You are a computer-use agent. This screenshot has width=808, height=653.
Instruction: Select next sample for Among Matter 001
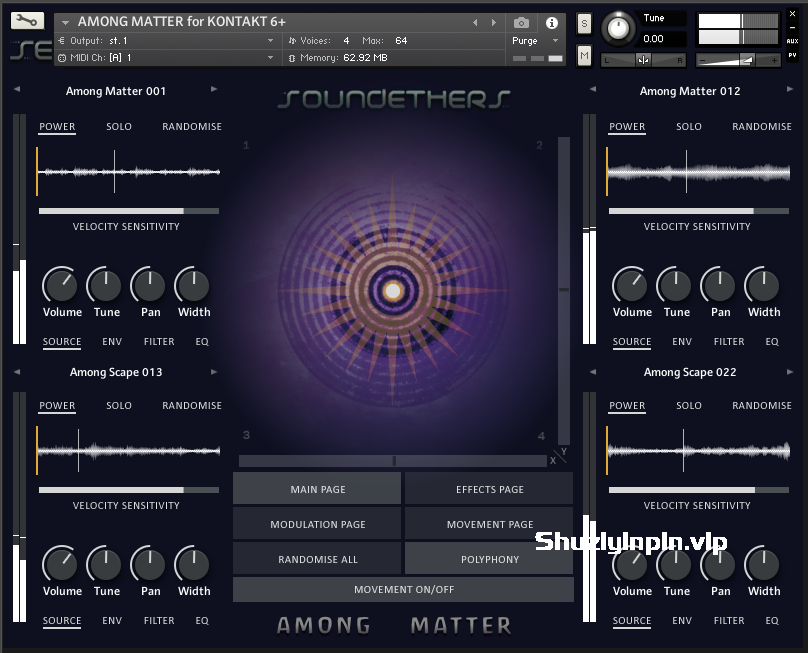(x=214, y=89)
